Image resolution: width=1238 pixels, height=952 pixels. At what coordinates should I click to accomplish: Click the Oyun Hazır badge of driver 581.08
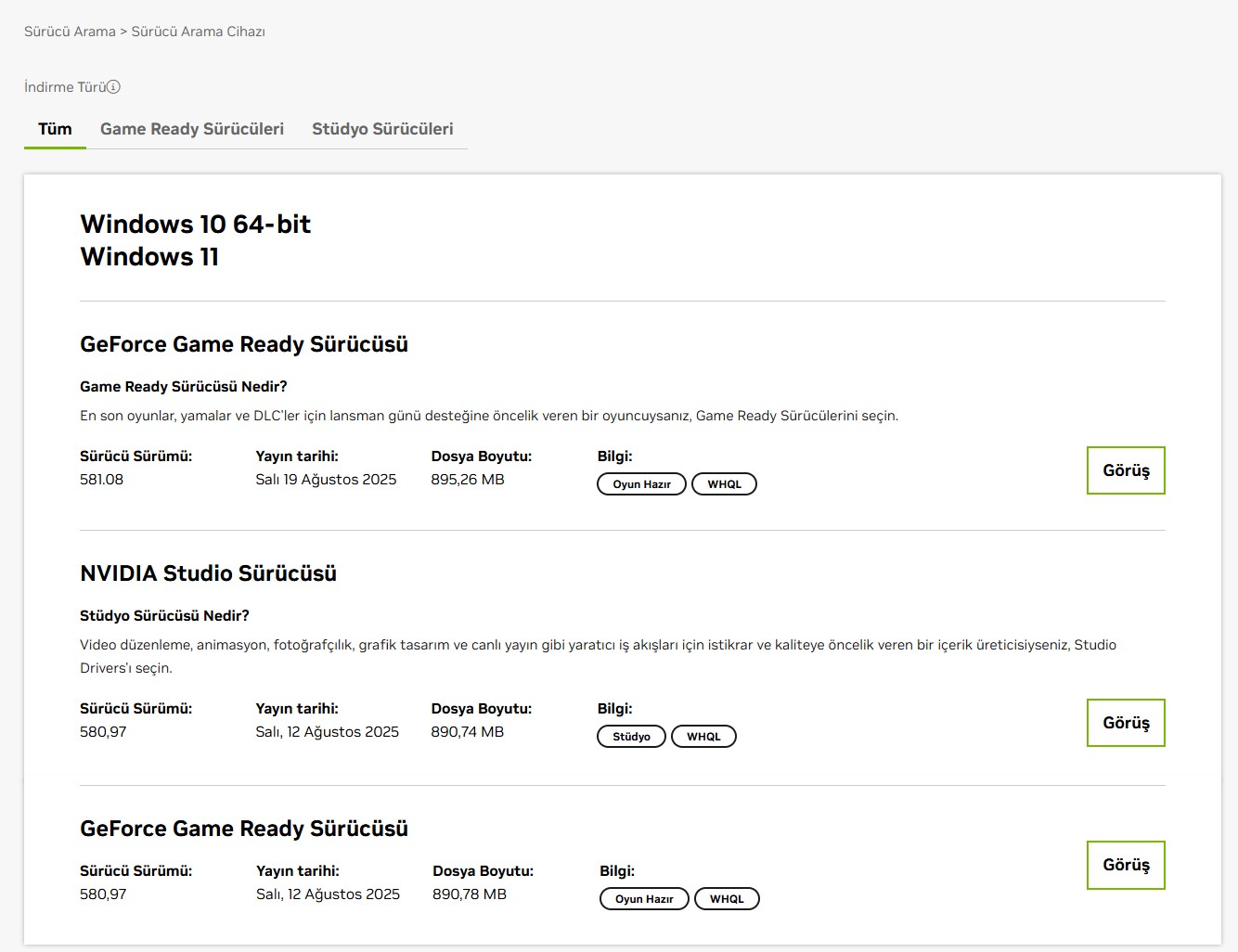[x=641, y=484]
